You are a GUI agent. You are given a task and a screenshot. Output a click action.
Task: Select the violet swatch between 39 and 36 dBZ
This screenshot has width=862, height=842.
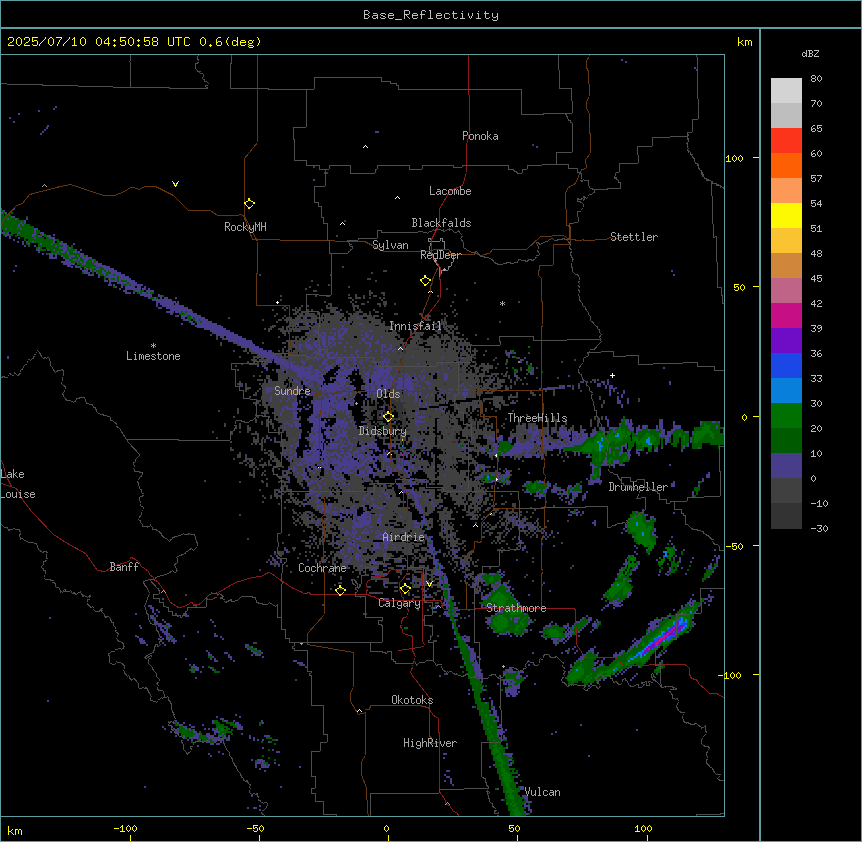(786, 340)
